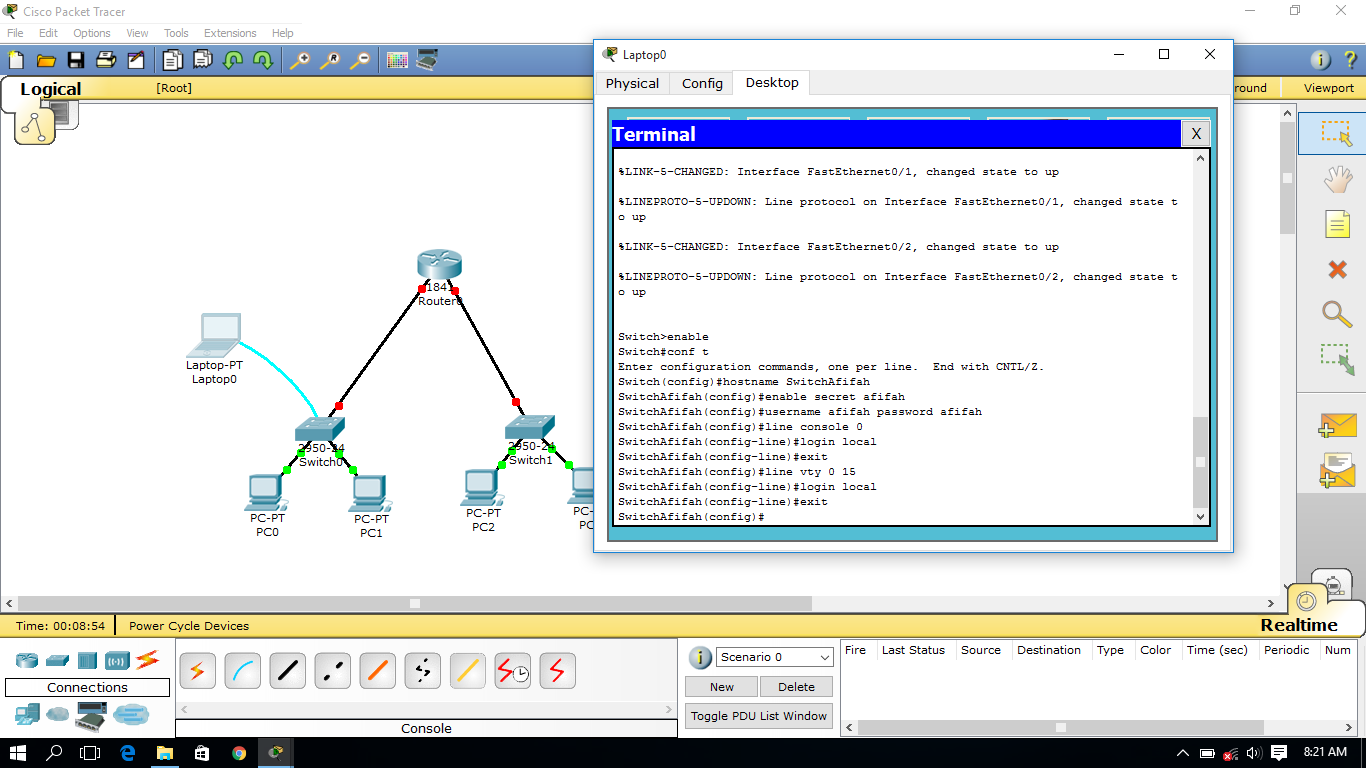
Task: Open the color palette toolbar icon
Action: pos(398,60)
